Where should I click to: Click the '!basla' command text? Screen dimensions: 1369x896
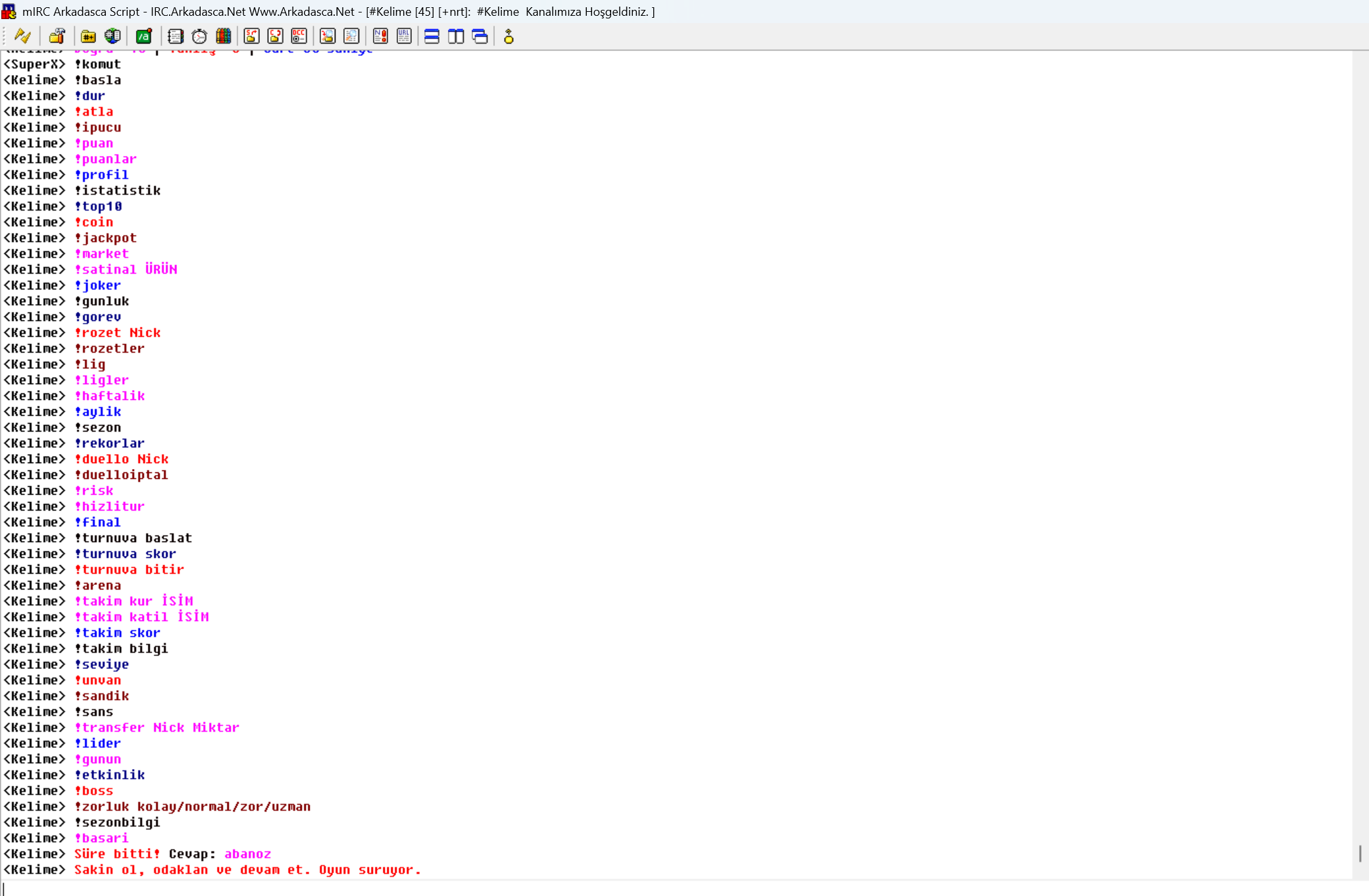click(x=97, y=80)
